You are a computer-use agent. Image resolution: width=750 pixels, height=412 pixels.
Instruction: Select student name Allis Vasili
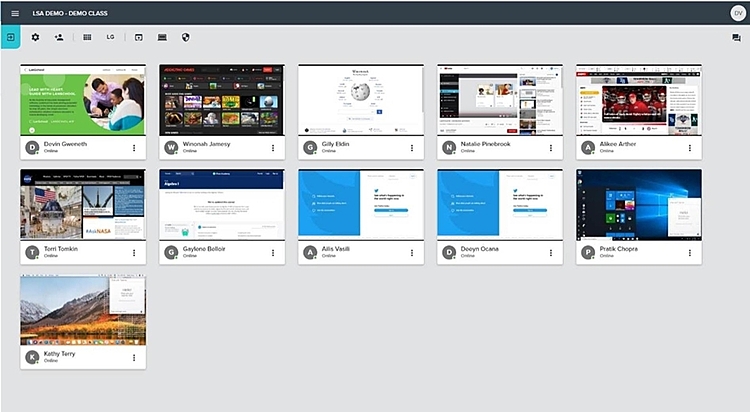pyautogui.click(x=336, y=249)
